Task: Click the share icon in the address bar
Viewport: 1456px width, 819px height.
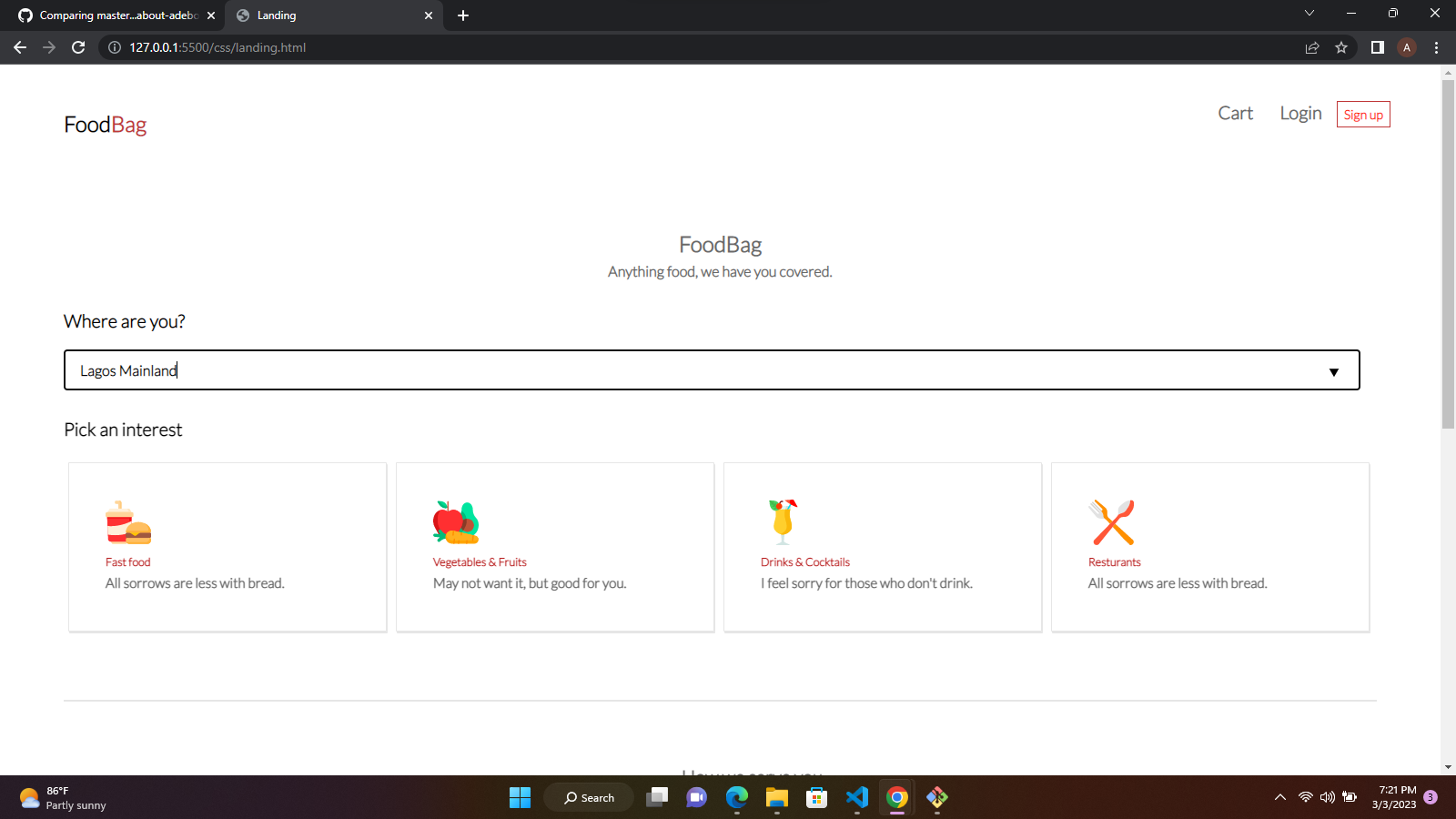Action: pos(1312,47)
